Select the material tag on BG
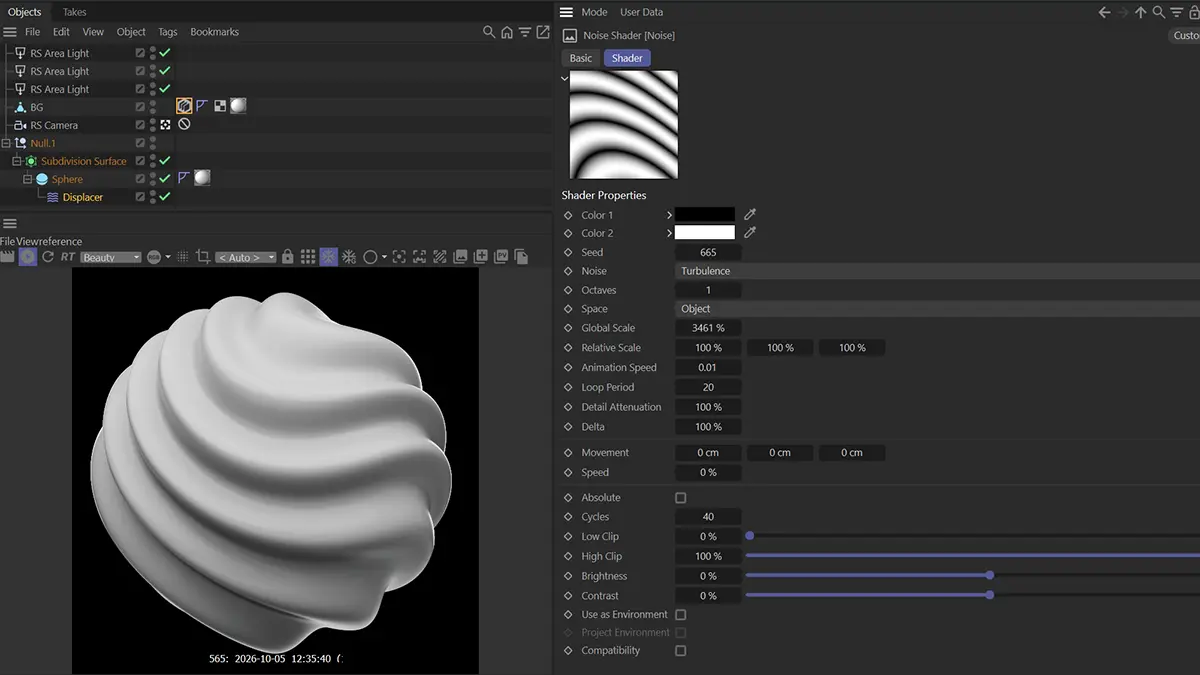The width and height of the screenshot is (1200, 675). 238,105
